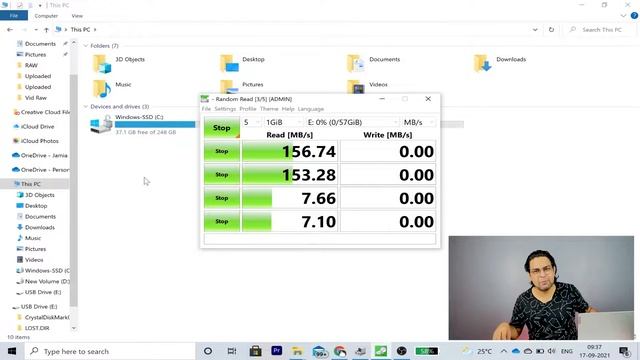Select New Volume (D:) in sidebar
640x360 pixels.
(x=43, y=282)
